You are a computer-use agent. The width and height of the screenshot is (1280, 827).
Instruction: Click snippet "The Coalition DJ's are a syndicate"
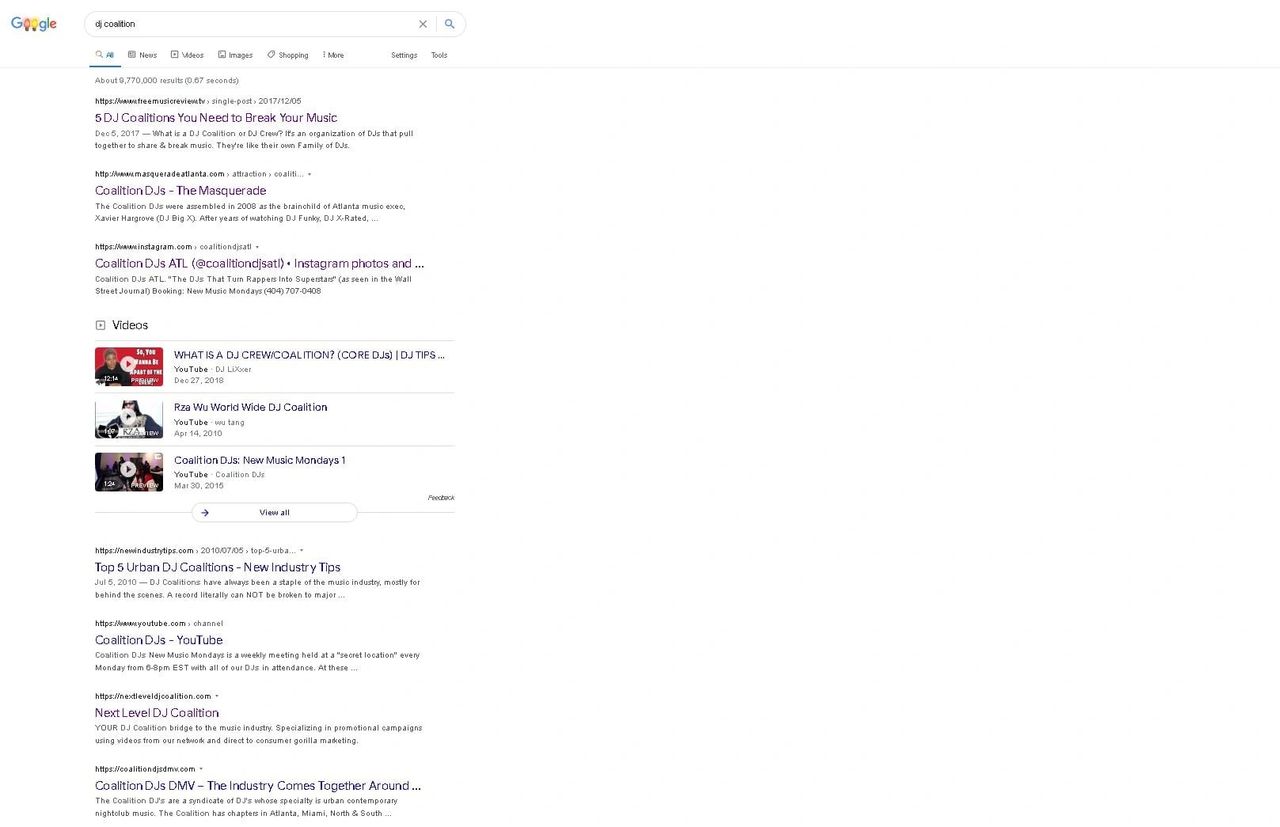coord(246,808)
